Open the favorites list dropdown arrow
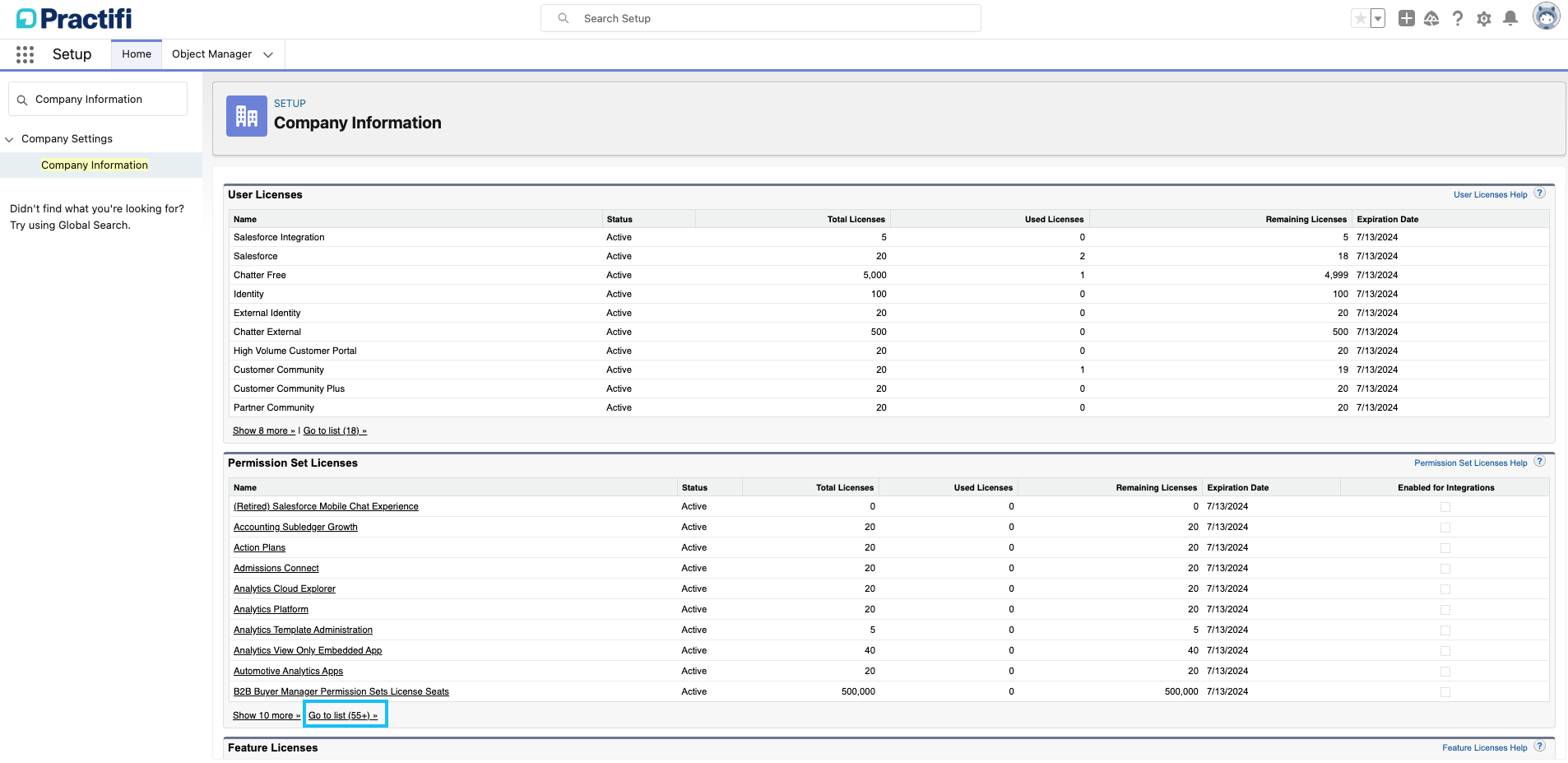 coord(1378,18)
